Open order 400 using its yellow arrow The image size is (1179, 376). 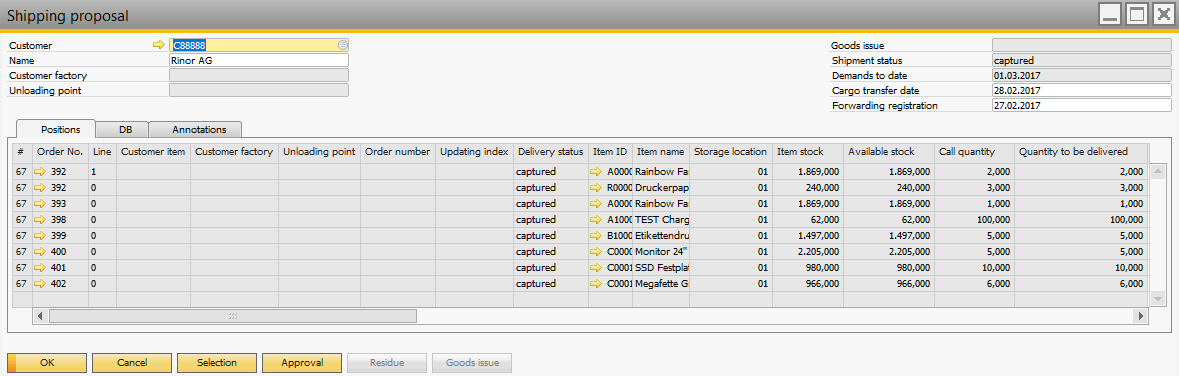pos(41,251)
